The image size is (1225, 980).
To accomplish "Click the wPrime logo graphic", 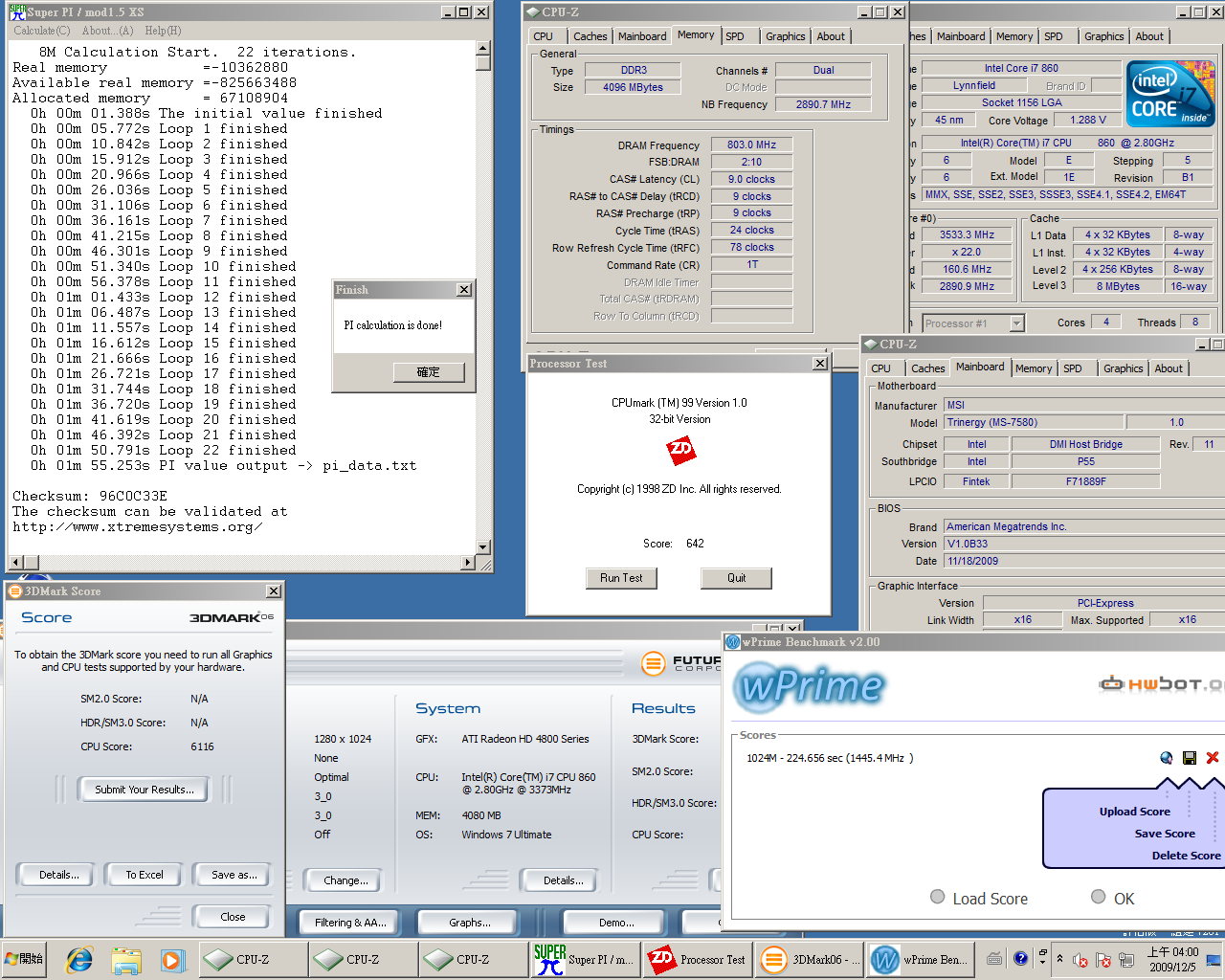I will (x=810, y=685).
